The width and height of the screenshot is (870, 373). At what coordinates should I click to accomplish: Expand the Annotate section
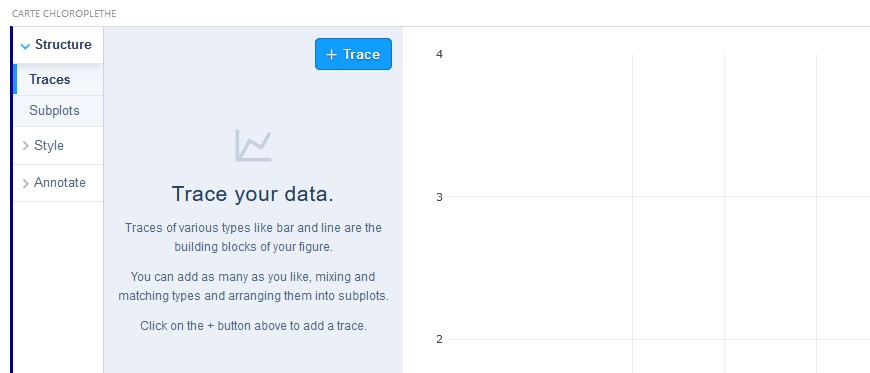click(x=58, y=183)
